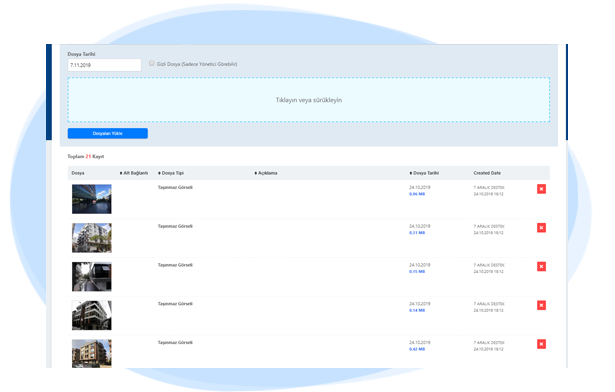
Task: Remove the 0,15 MB image record
Action: [x=541, y=267]
